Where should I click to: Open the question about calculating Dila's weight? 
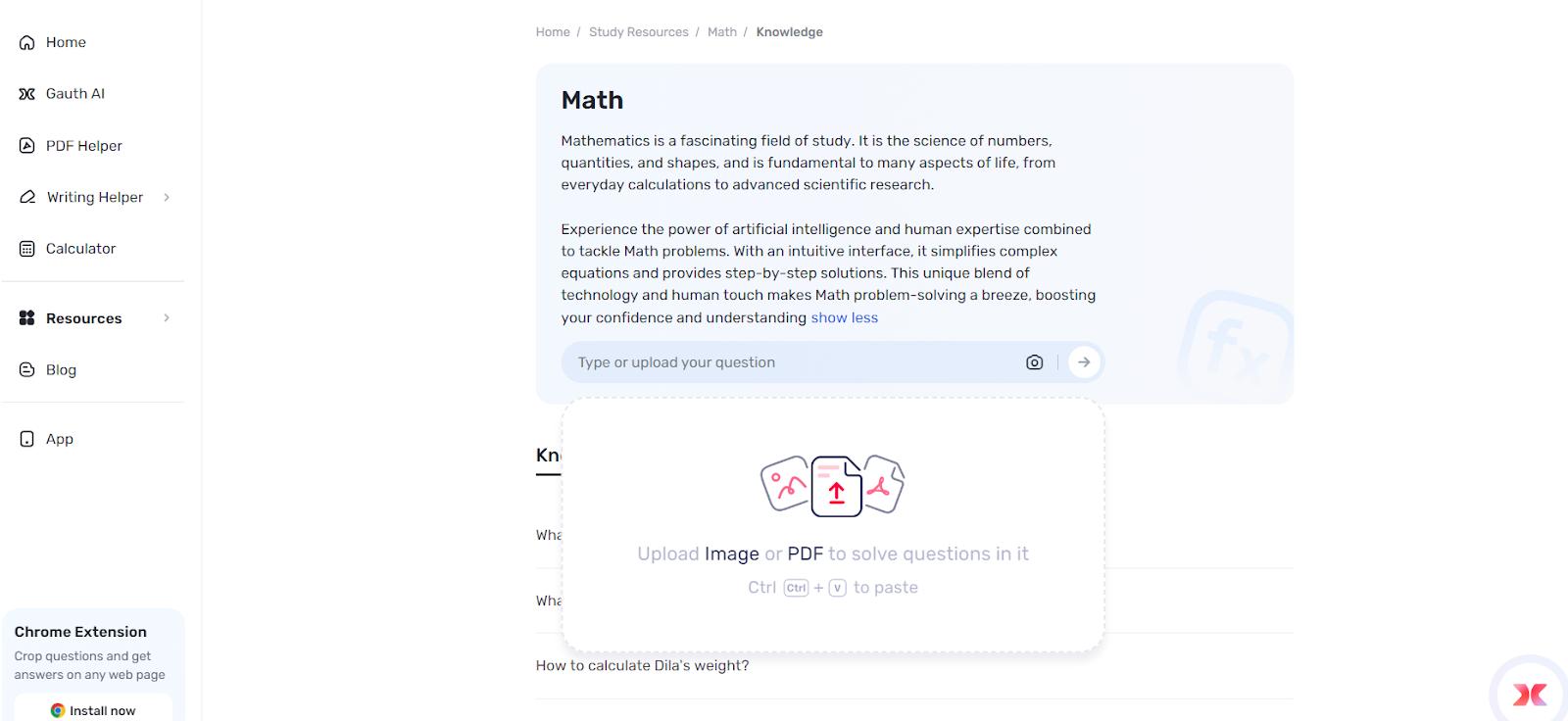pos(642,665)
